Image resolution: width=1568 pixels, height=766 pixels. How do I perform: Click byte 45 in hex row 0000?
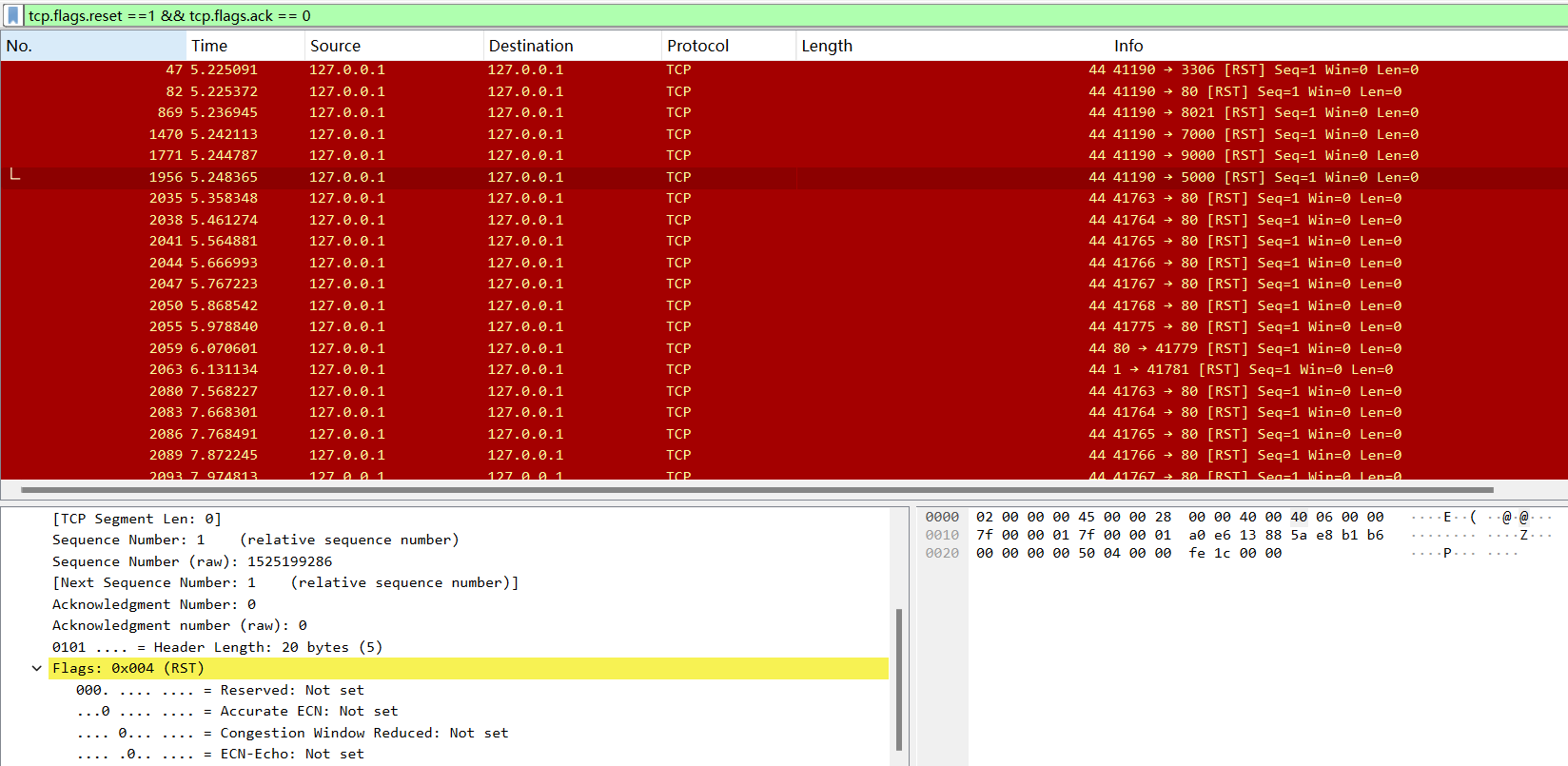(1087, 517)
